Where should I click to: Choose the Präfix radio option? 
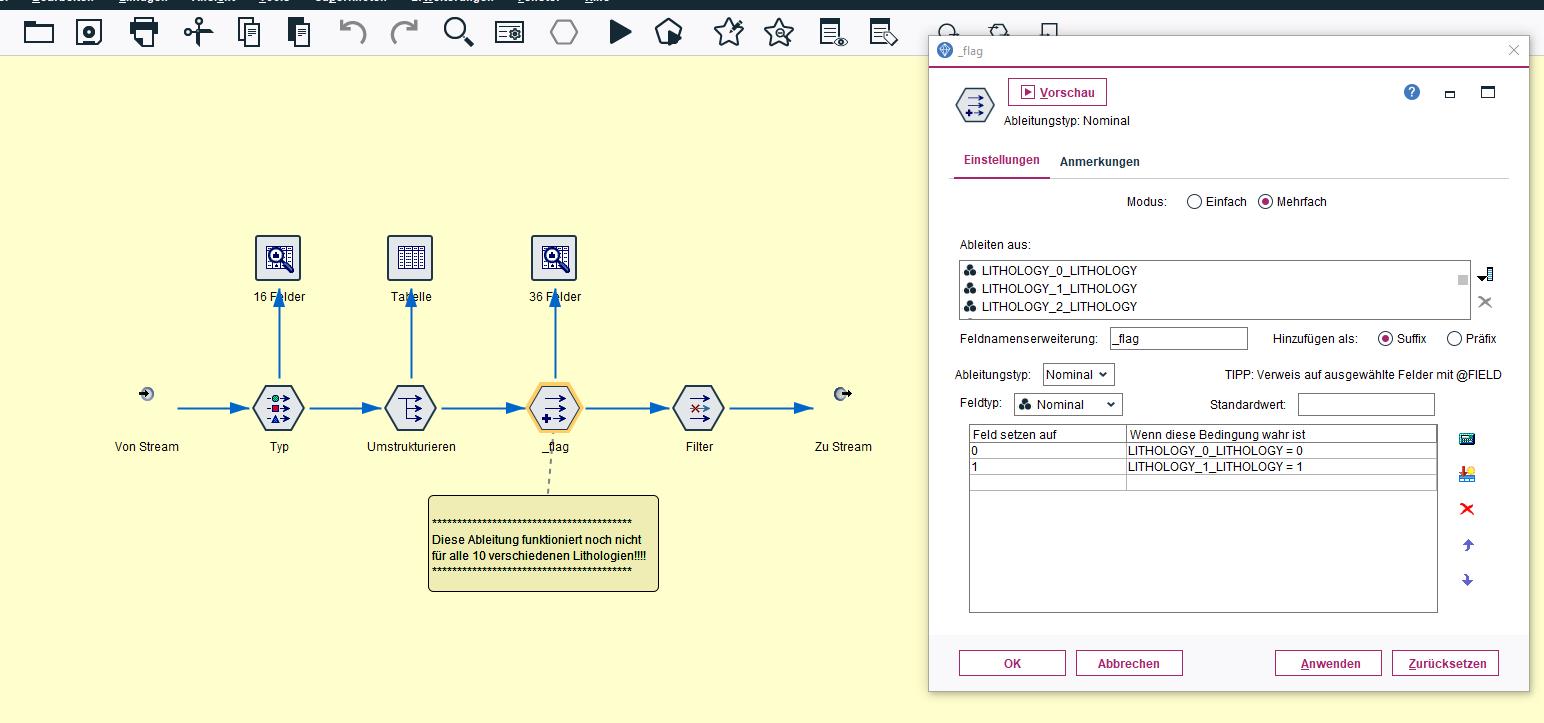(x=1454, y=339)
